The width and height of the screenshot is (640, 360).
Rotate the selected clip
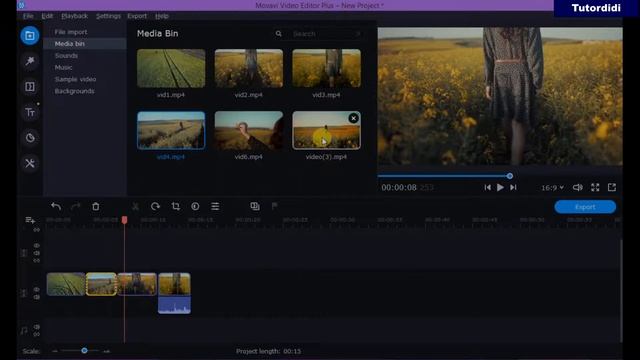point(155,207)
